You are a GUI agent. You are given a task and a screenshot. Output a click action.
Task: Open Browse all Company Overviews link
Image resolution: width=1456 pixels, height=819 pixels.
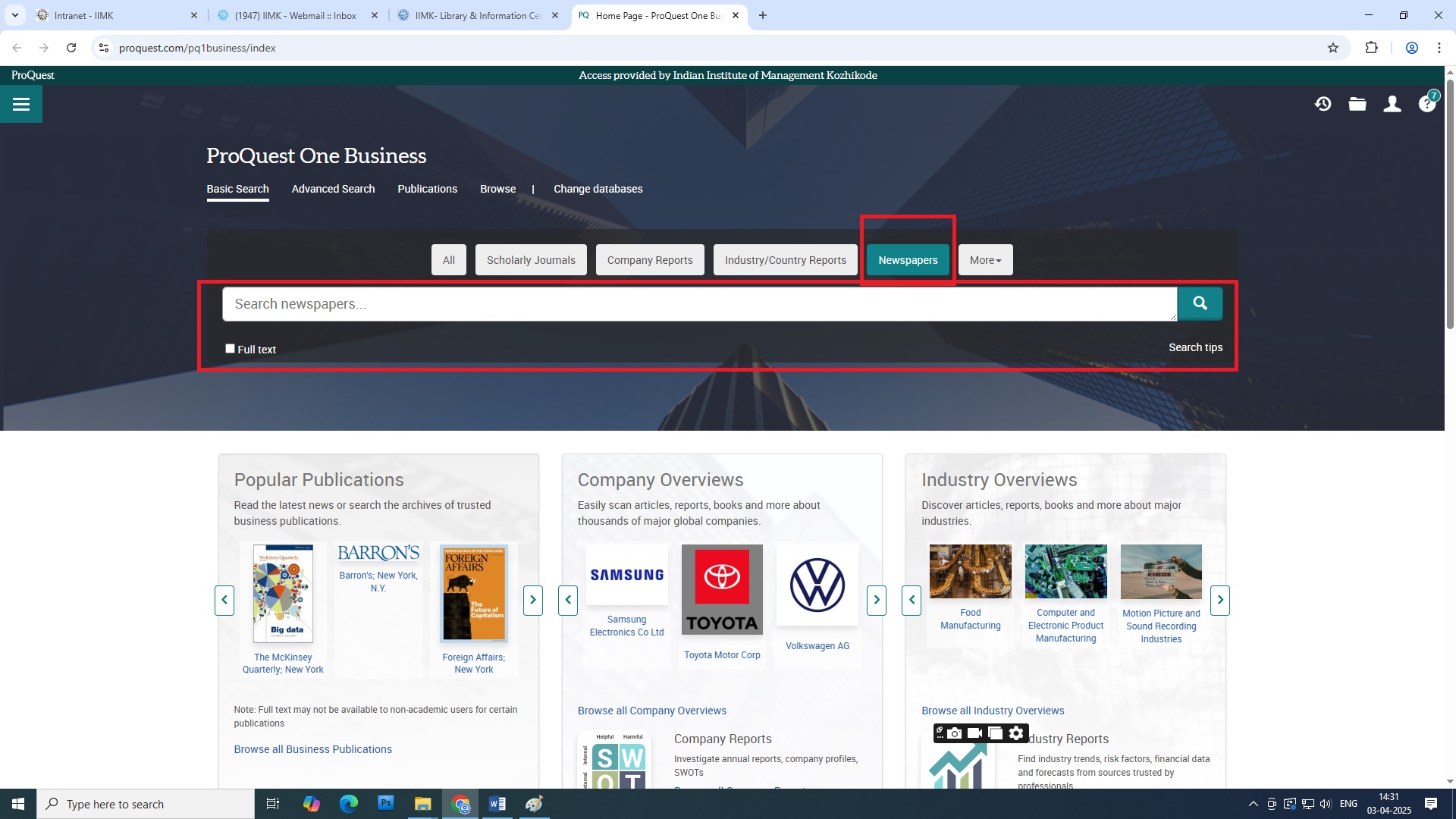click(x=651, y=711)
